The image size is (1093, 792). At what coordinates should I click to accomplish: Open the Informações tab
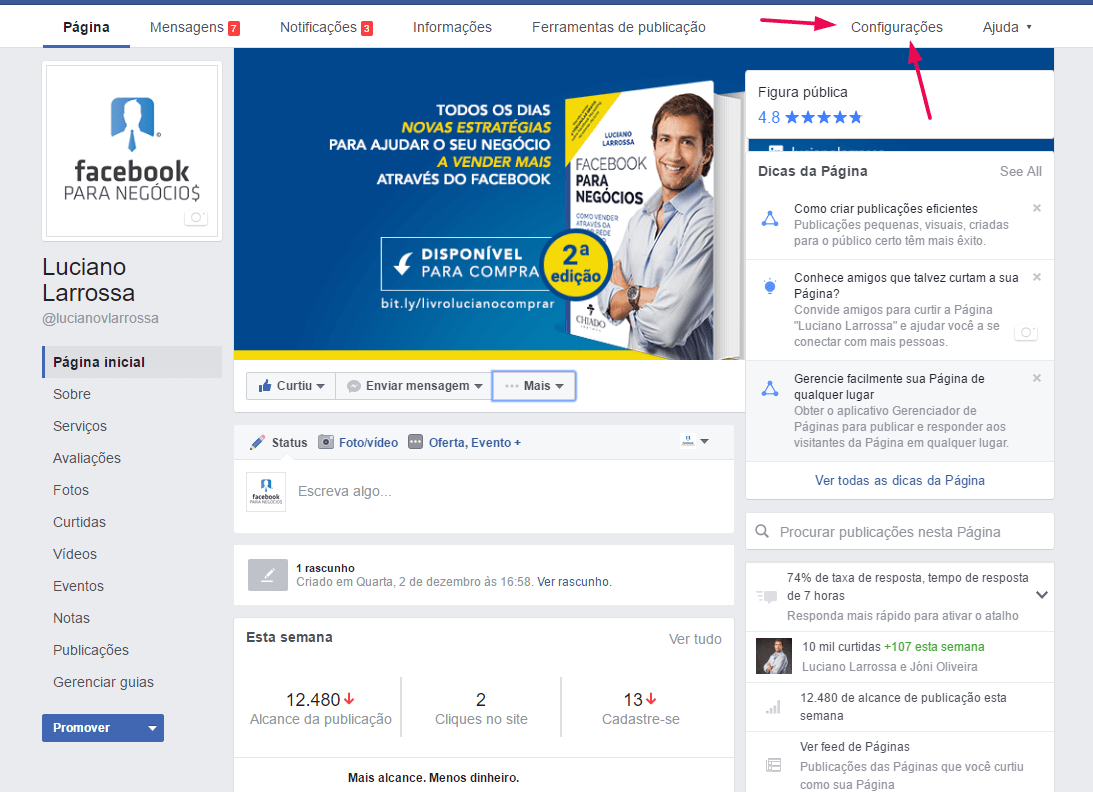(452, 27)
